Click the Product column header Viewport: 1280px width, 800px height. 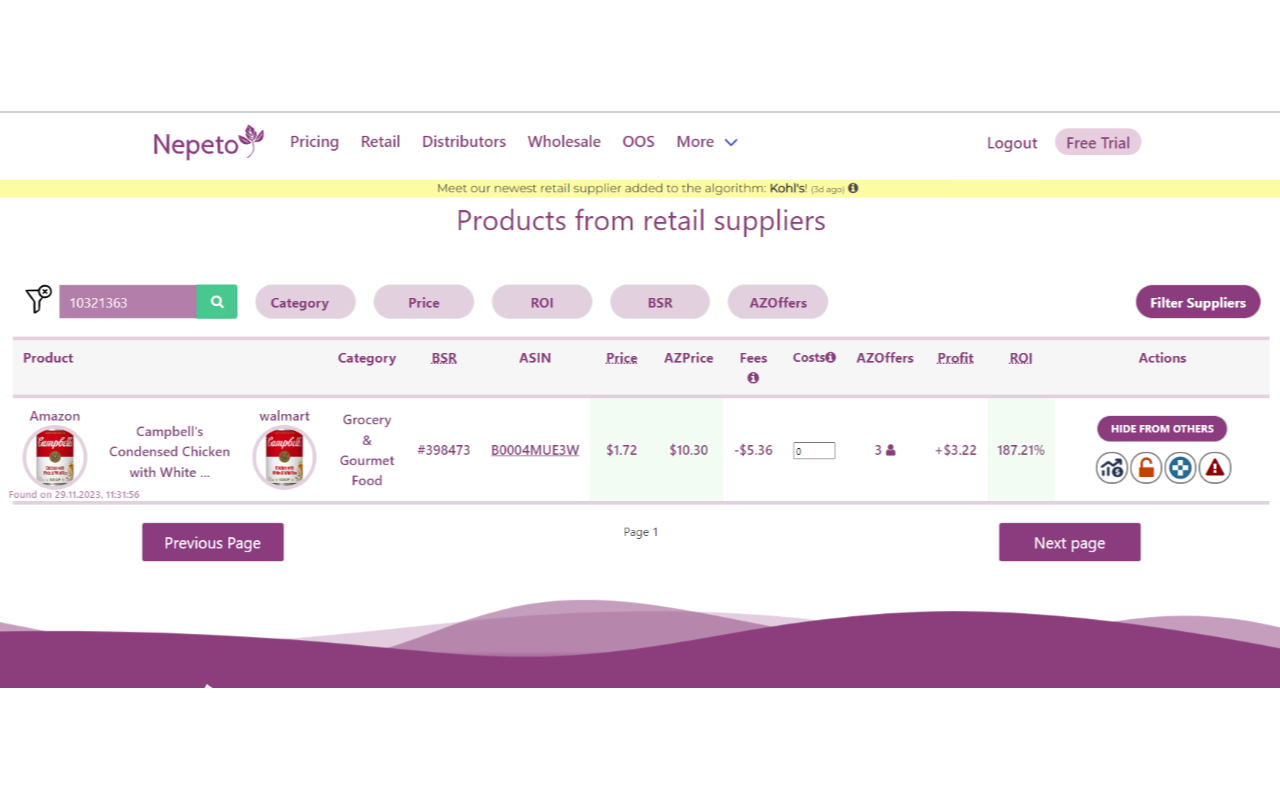click(x=48, y=358)
